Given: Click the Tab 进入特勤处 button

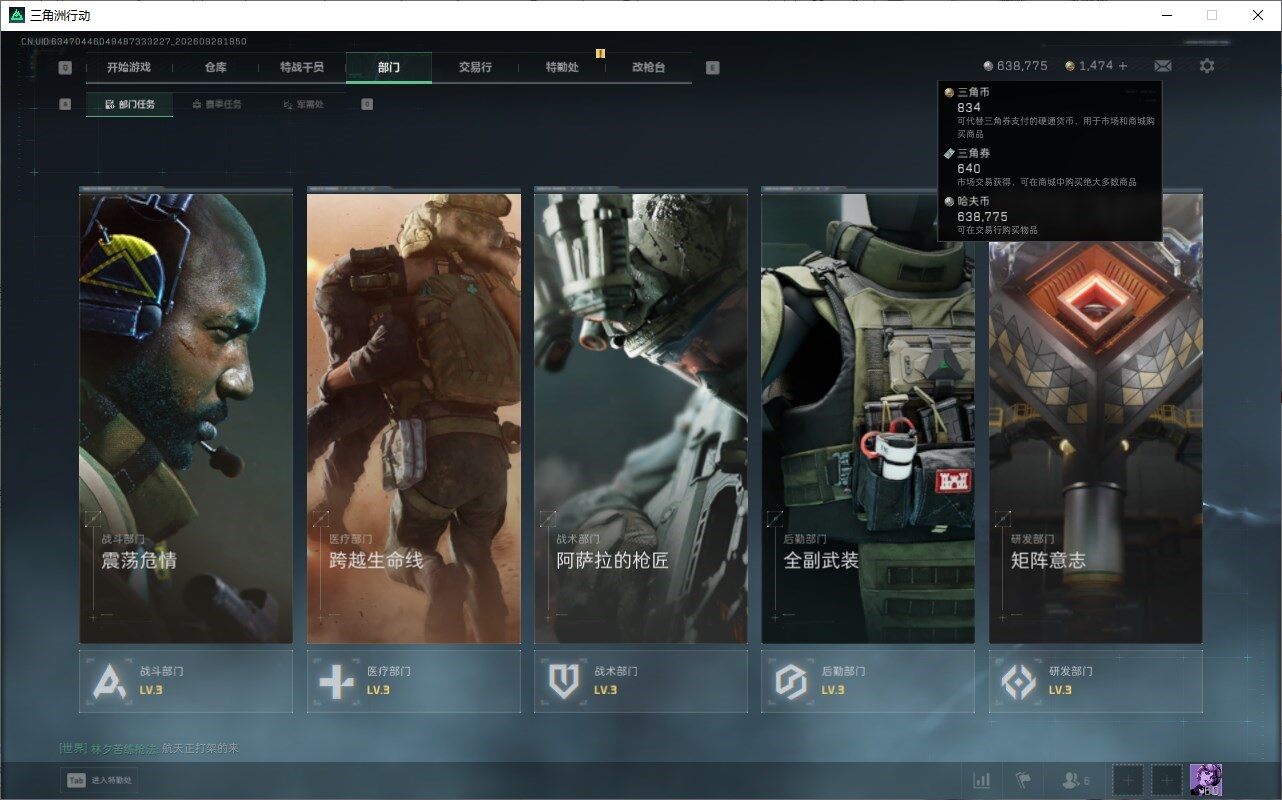Looking at the screenshot, I should click(99, 780).
